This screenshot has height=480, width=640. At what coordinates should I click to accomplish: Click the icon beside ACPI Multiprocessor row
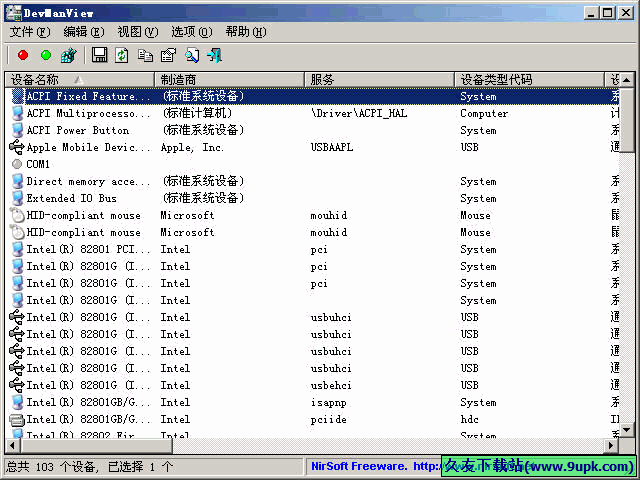tap(17, 113)
